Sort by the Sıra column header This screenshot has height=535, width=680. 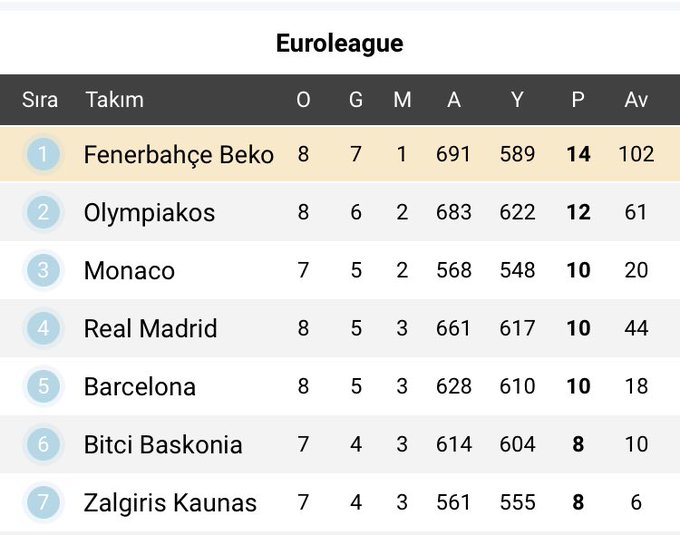coord(40,100)
